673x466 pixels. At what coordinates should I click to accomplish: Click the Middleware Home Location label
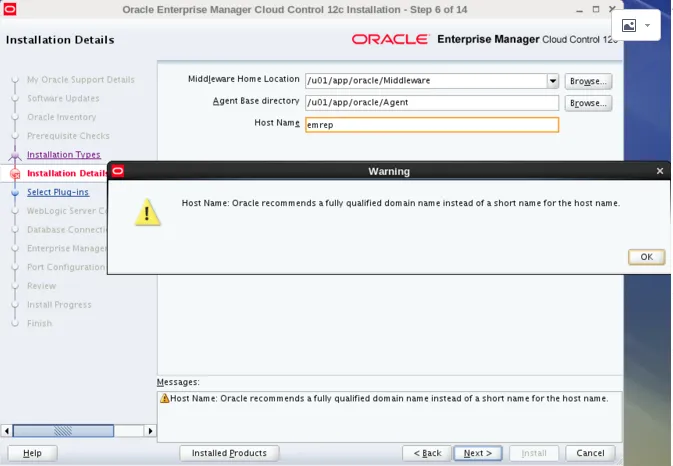tap(243, 79)
